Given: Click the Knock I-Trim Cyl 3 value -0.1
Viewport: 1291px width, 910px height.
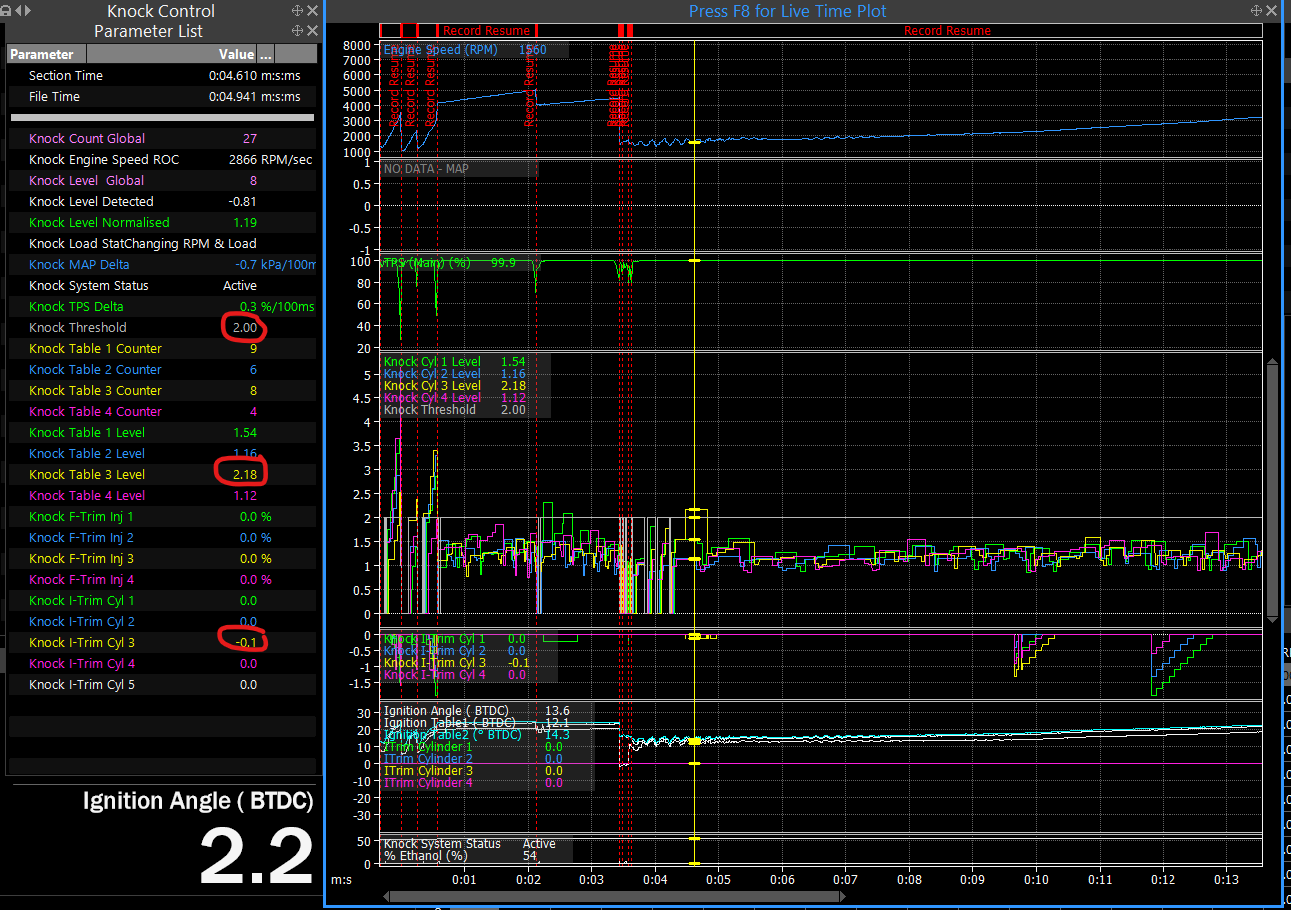Looking at the screenshot, I should 245,643.
